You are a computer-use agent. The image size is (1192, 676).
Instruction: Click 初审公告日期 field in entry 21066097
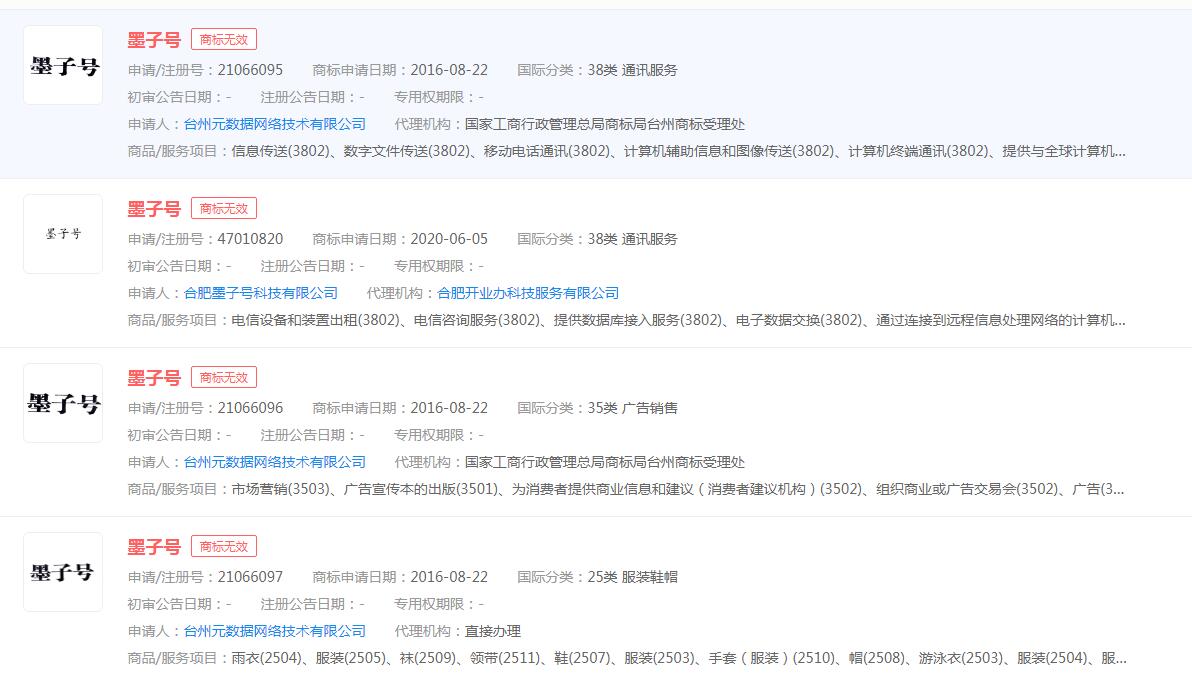(179, 604)
